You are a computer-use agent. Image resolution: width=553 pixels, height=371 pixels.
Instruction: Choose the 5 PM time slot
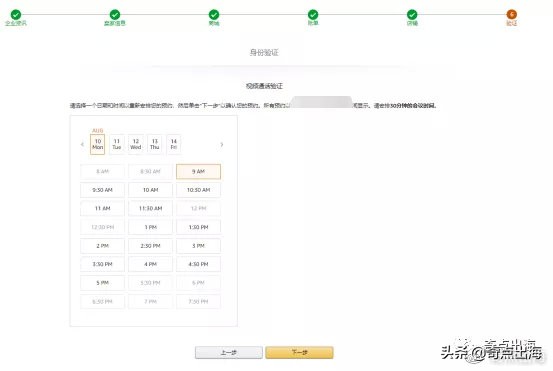tap(103, 283)
